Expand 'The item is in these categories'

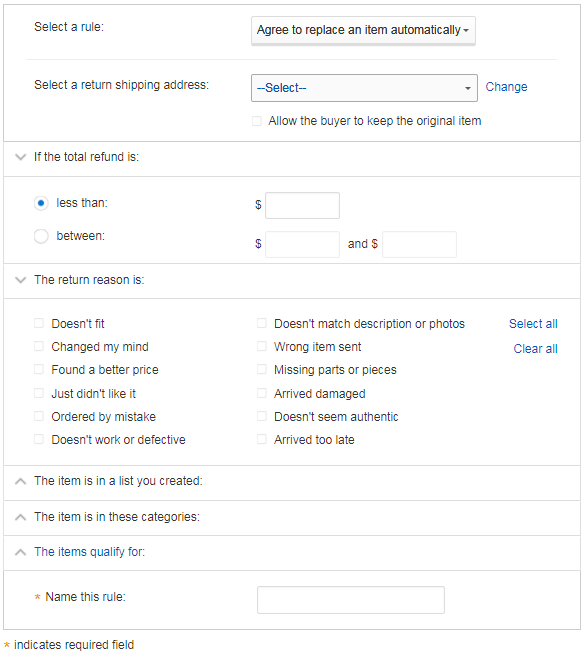pos(20,517)
